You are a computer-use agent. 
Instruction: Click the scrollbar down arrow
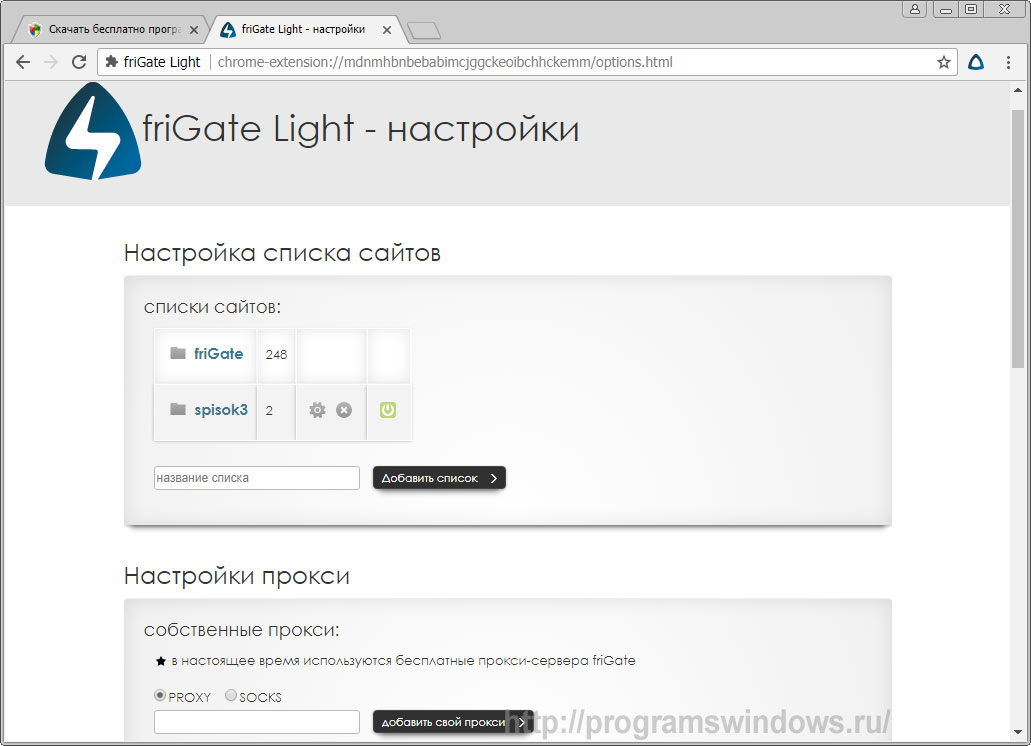[x=1018, y=732]
